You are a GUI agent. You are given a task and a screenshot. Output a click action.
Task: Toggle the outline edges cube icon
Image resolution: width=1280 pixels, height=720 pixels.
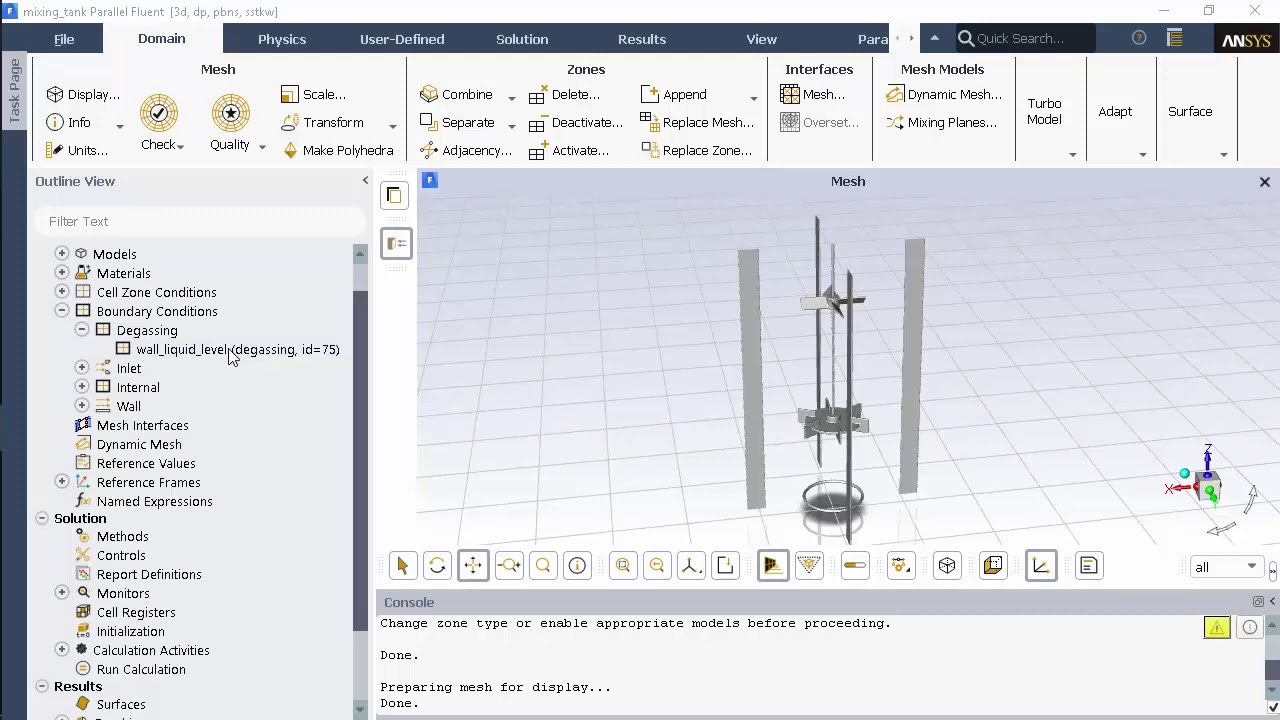(x=946, y=566)
